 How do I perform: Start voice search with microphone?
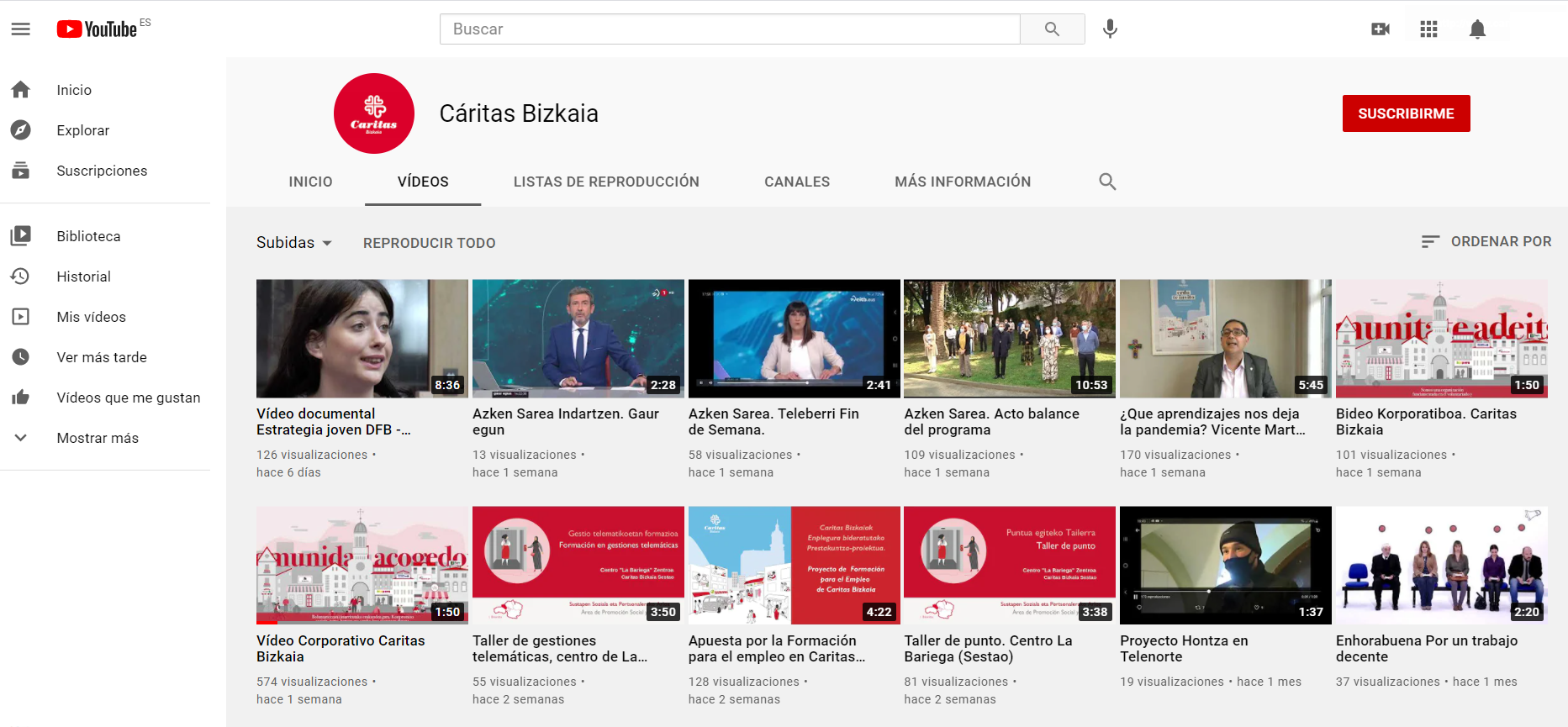tap(1110, 29)
